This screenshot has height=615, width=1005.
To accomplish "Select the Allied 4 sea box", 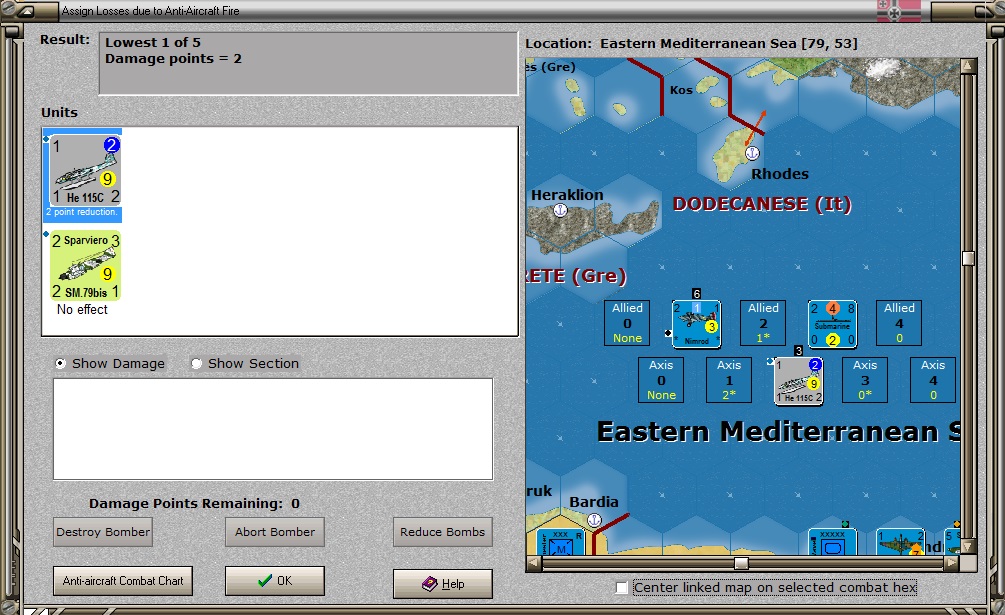I will [x=899, y=323].
